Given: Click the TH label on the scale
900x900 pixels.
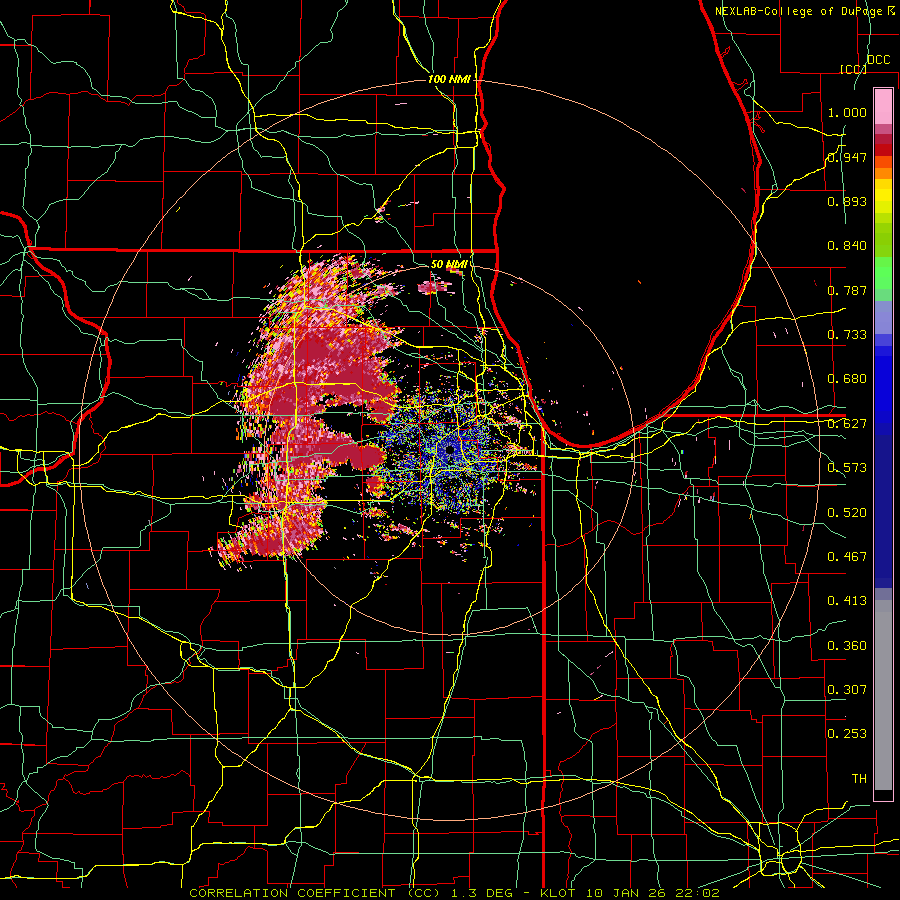Looking at the screenshot, I should click(859, 779).
